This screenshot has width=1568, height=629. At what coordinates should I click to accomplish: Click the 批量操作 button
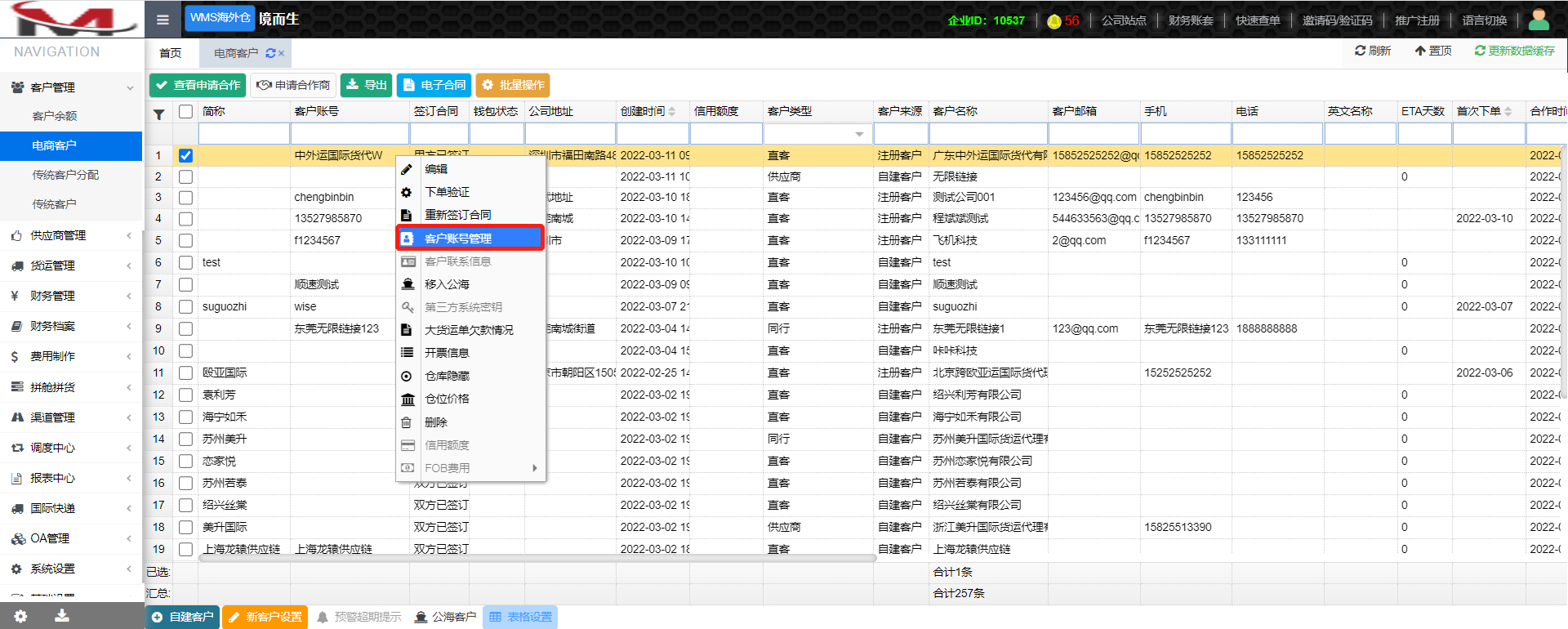click(x=512, y=85)
